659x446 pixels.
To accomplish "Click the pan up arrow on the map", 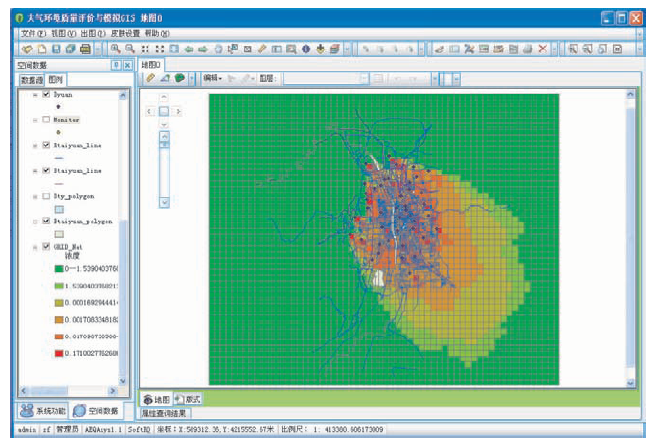I will click(163, 97).
